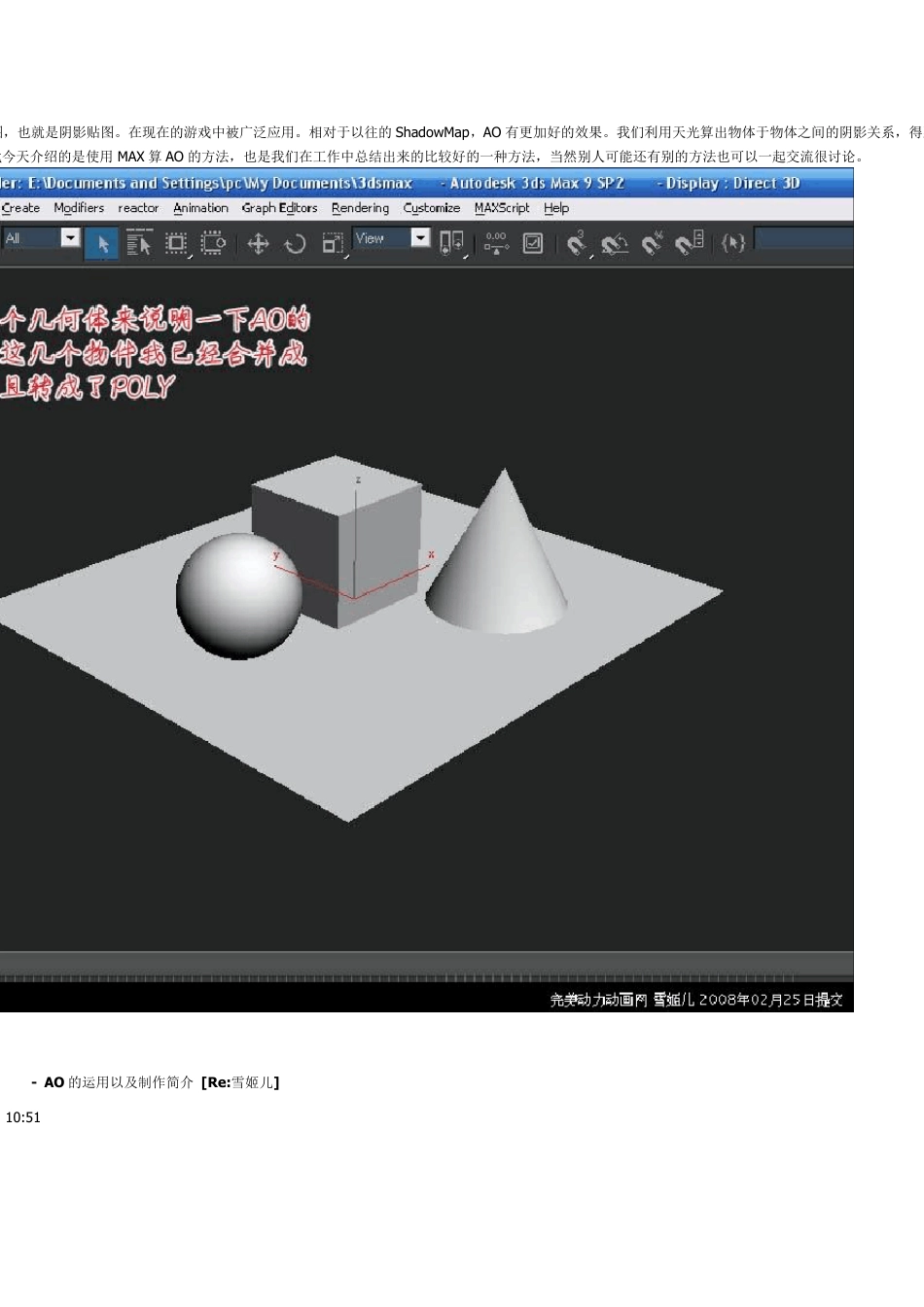Open the Graph Editors menu
924x1307 pixels.
point(279,208)
